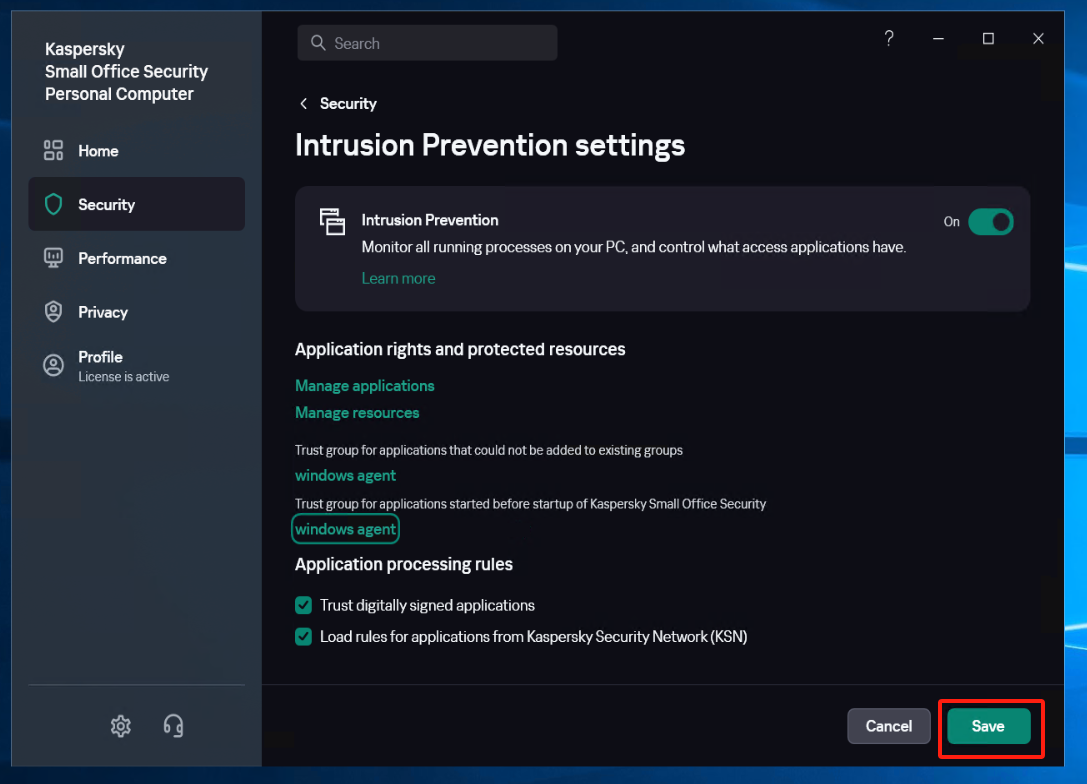Click the Privacy shield icon
Screen dimensions: 1087x784
pyautogui.click(x=53, y=312)
